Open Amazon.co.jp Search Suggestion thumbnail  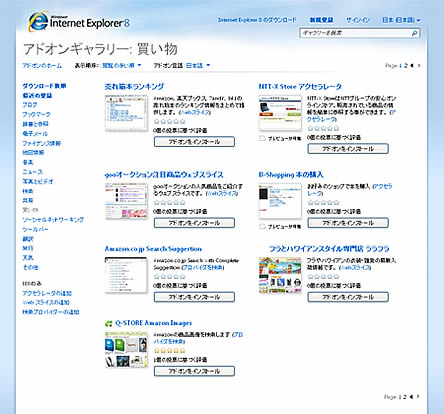[126, 275]
